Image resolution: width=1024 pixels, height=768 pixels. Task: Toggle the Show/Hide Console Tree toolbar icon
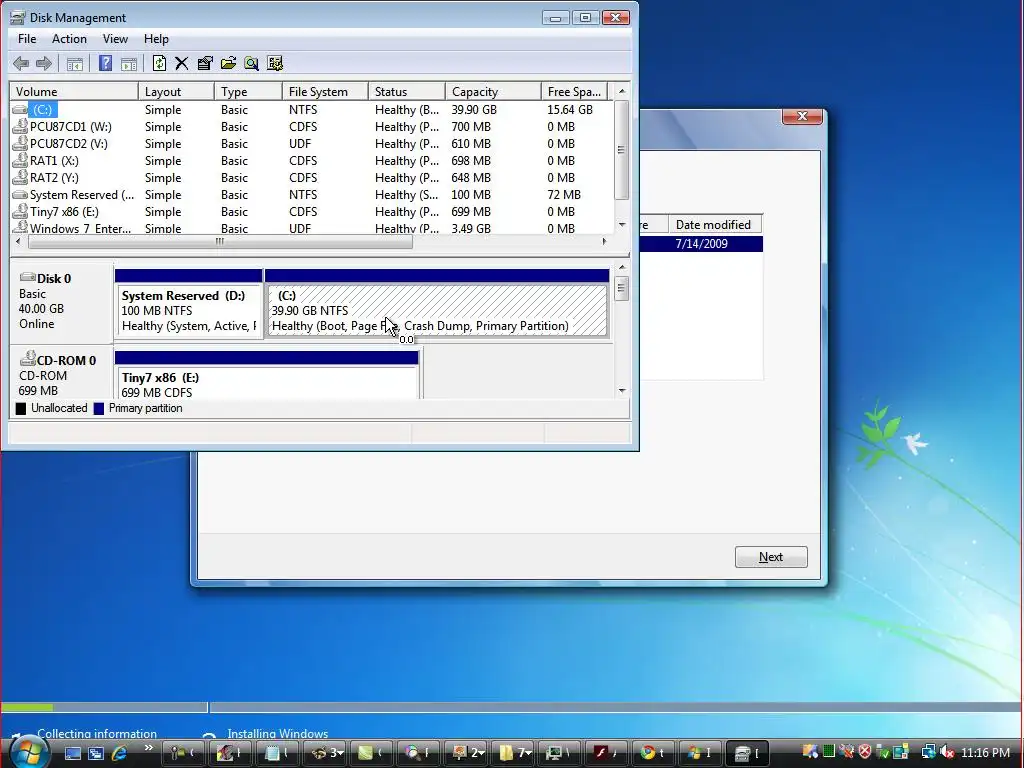75,63
